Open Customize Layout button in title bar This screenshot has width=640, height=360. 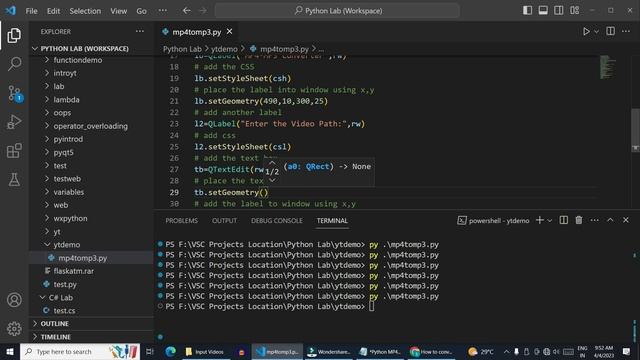574,11
